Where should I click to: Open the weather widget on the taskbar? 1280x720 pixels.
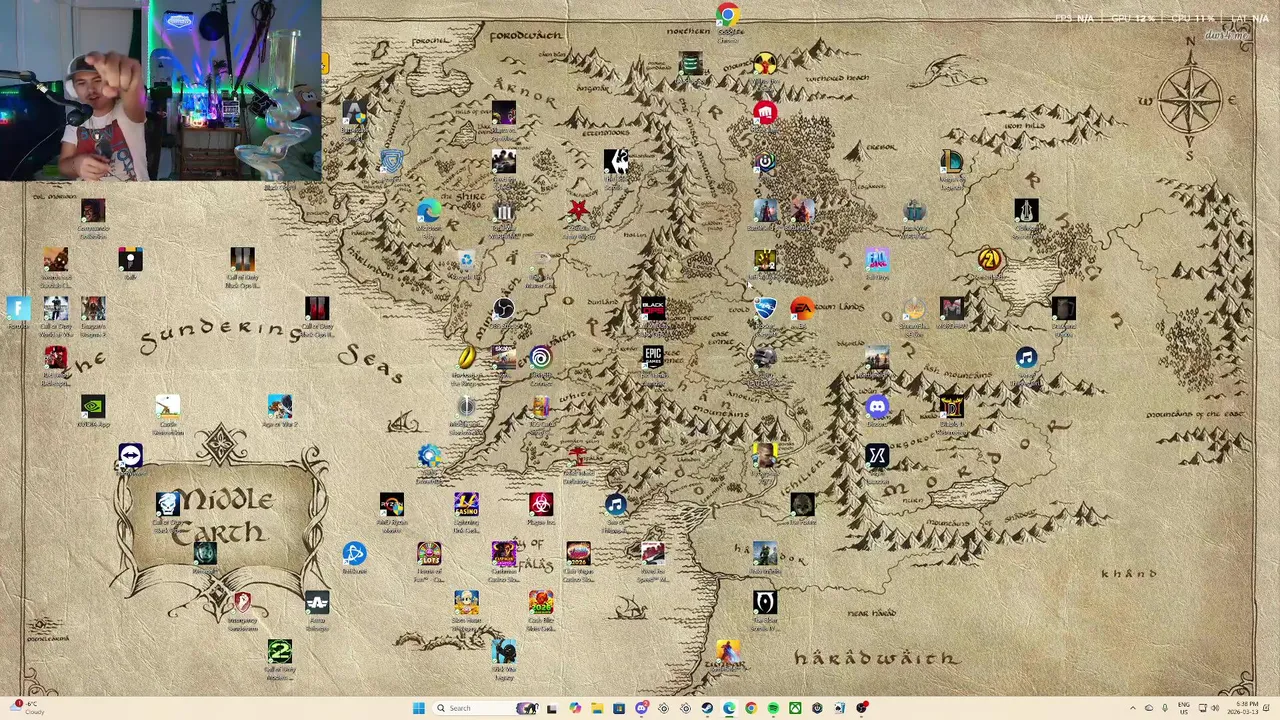coord(27,708)
